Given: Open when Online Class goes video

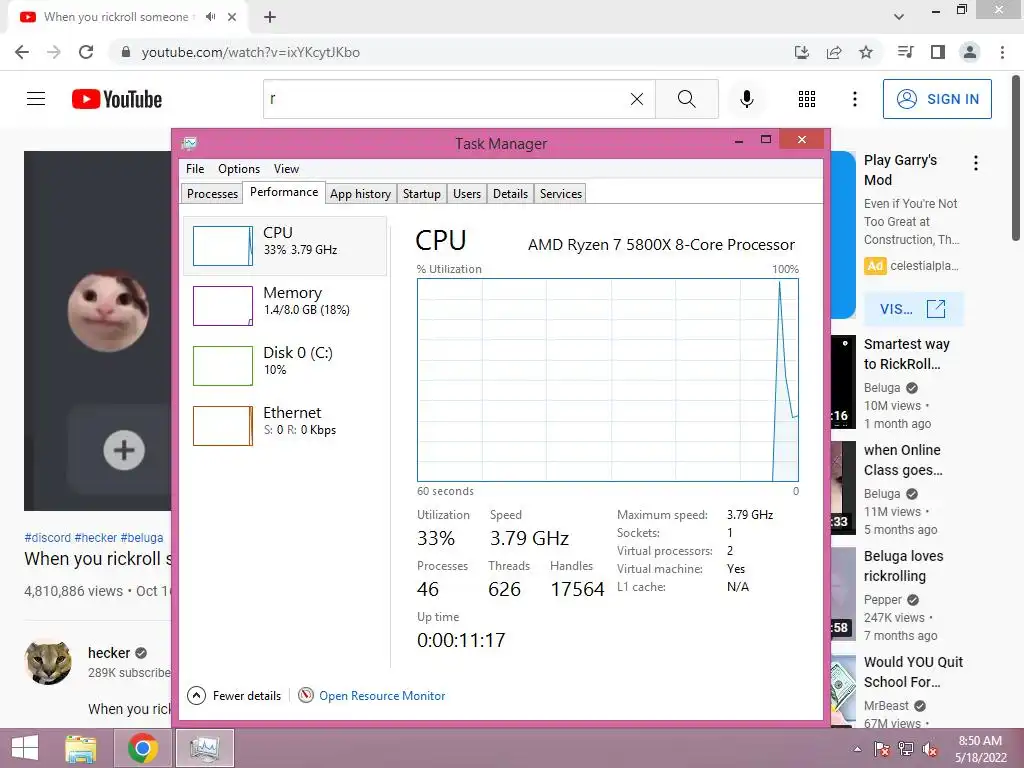Looking at the screenshot, I should tap(903, 460).
